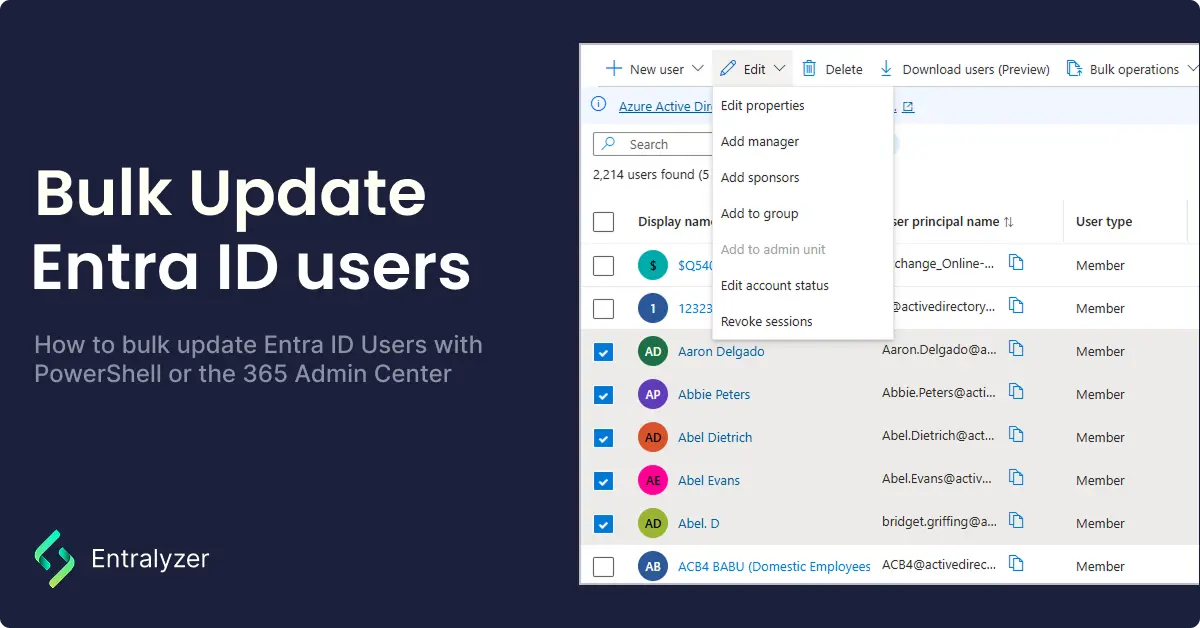1200x628 pixels.
Task: Click the Entralyzer logo icon
Action: click(54, 558)
